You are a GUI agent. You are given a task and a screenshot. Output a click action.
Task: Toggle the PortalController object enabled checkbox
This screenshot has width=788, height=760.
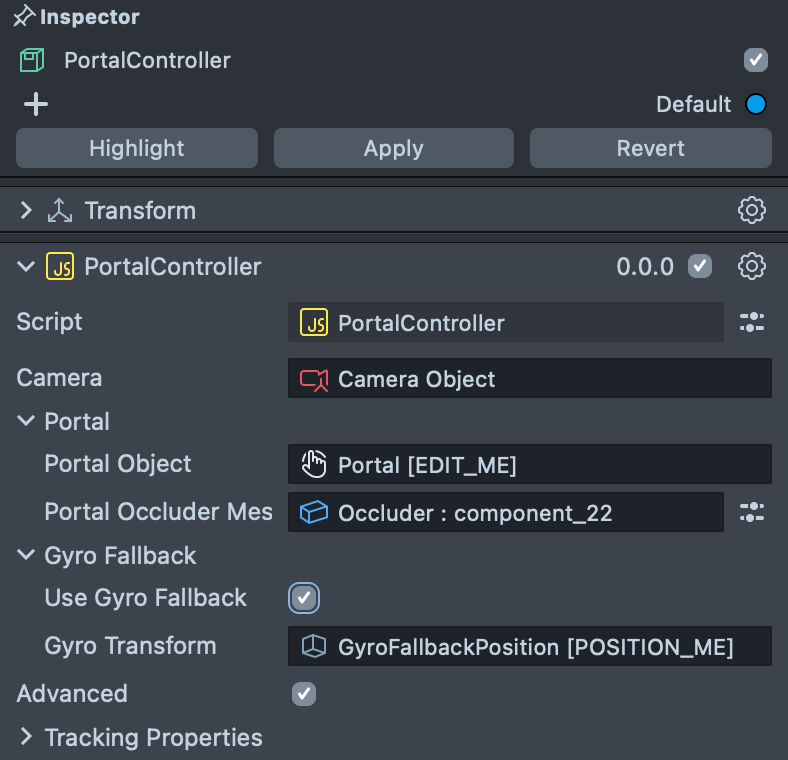point(756,60)
